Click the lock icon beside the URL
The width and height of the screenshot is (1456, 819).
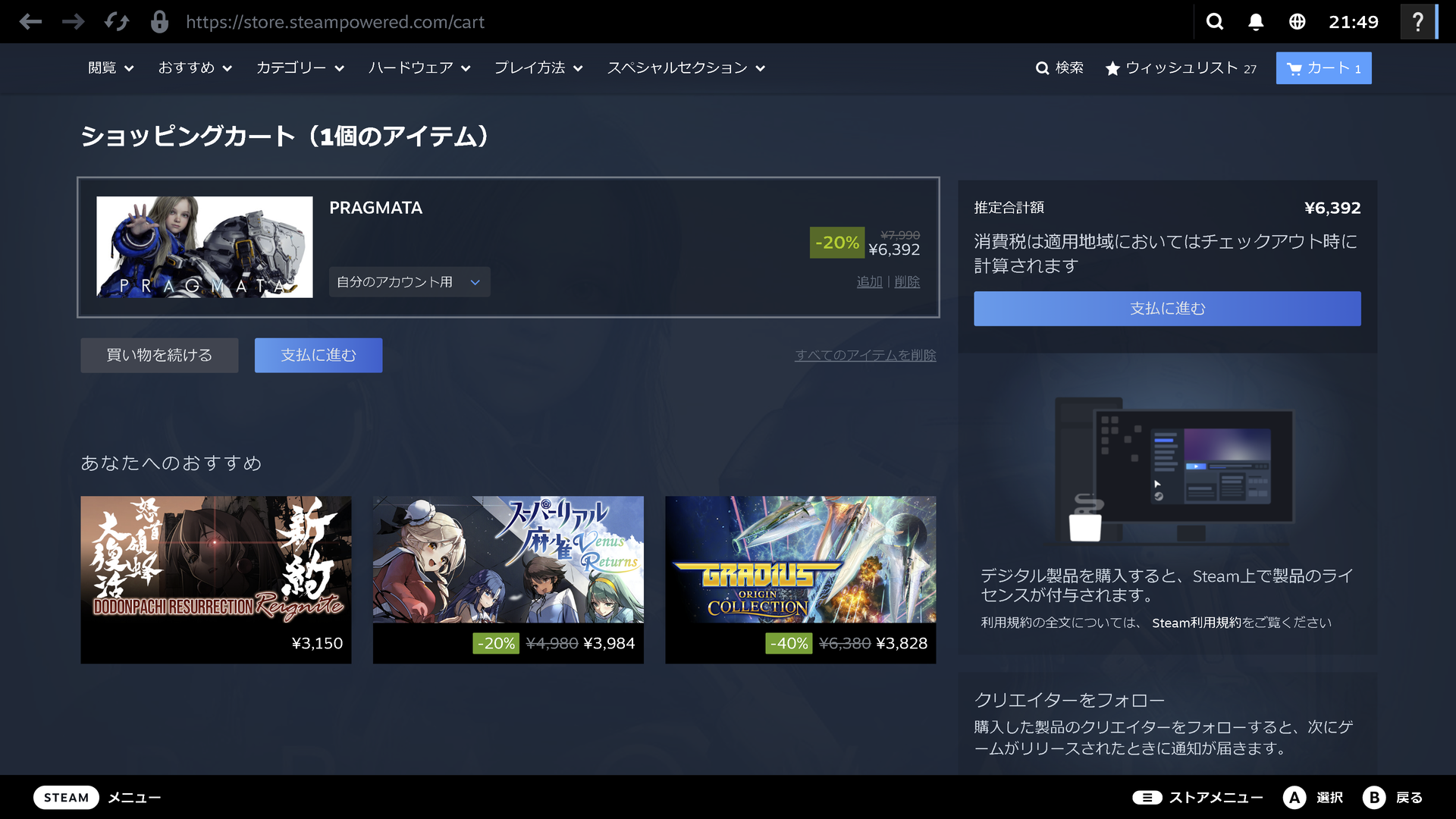click(159, 21)
